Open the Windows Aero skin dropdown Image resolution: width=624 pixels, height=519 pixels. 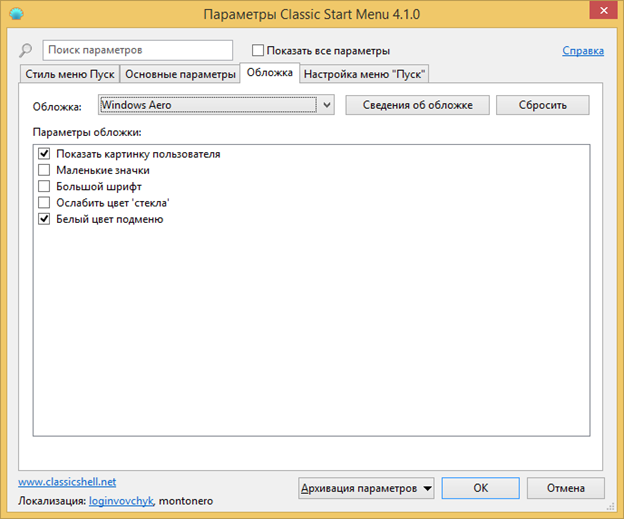click(326, 105)
